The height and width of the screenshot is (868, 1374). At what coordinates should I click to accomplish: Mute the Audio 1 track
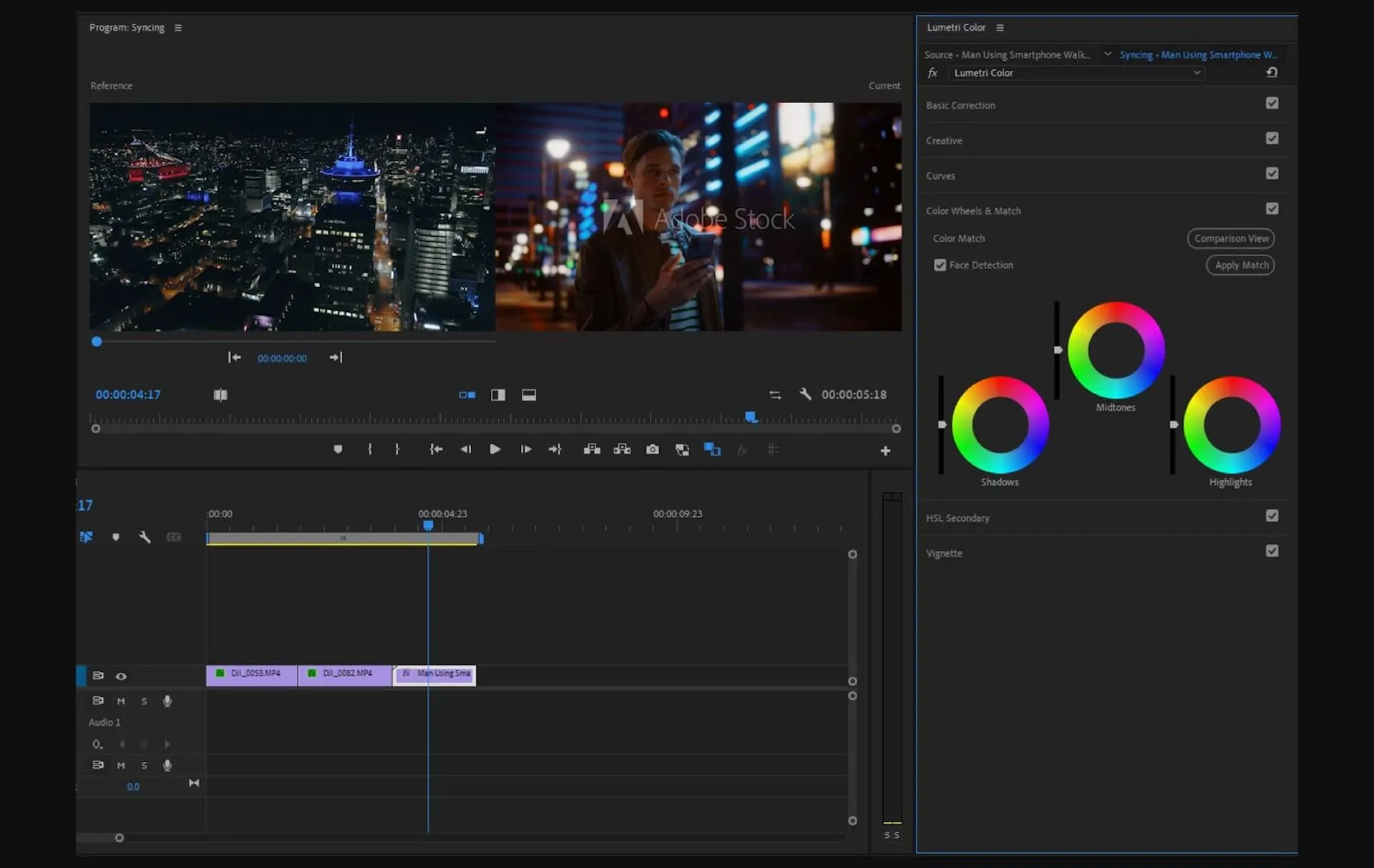pos(121,701)
